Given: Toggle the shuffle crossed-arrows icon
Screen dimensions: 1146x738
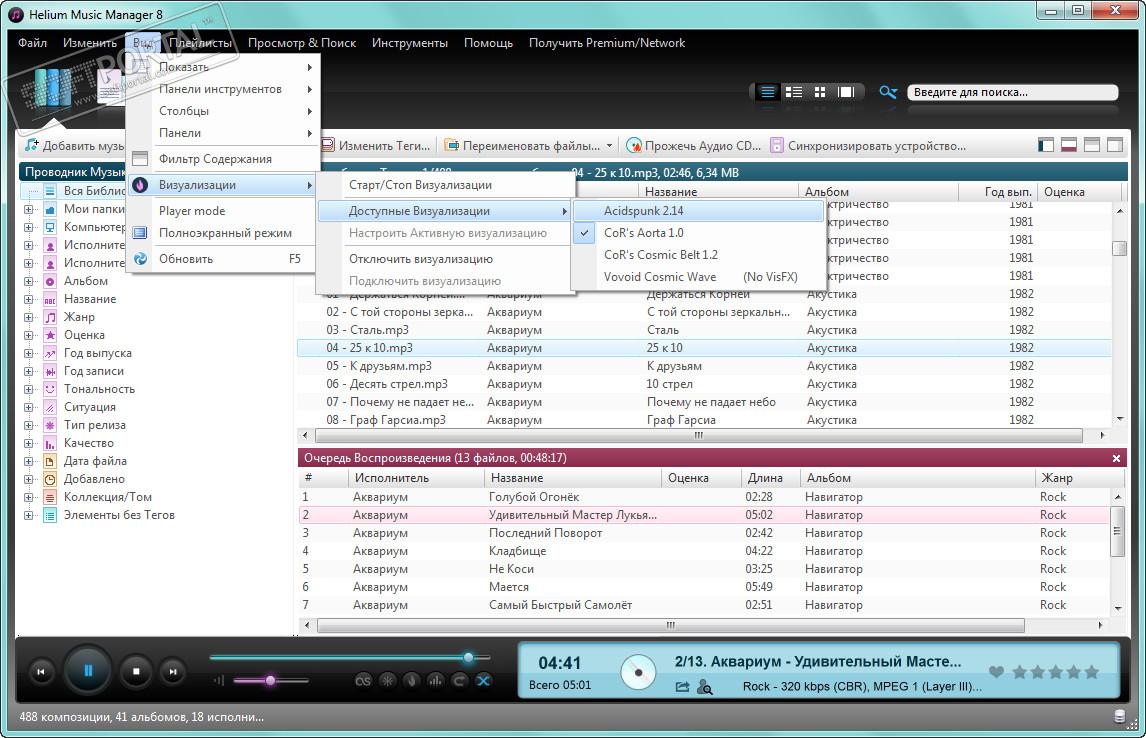Looking at the screenshot, I should click(x=483, y=680).
